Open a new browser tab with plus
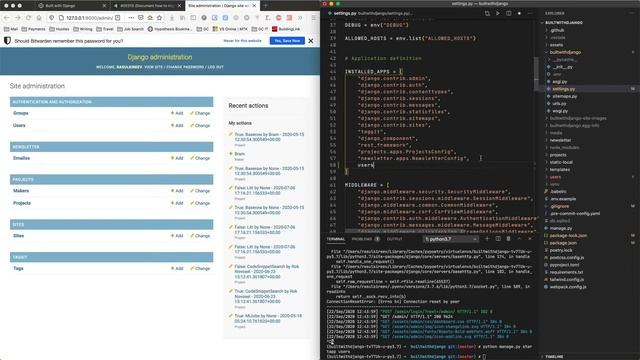This screenshot has height=360, width=640. [265, 6]
